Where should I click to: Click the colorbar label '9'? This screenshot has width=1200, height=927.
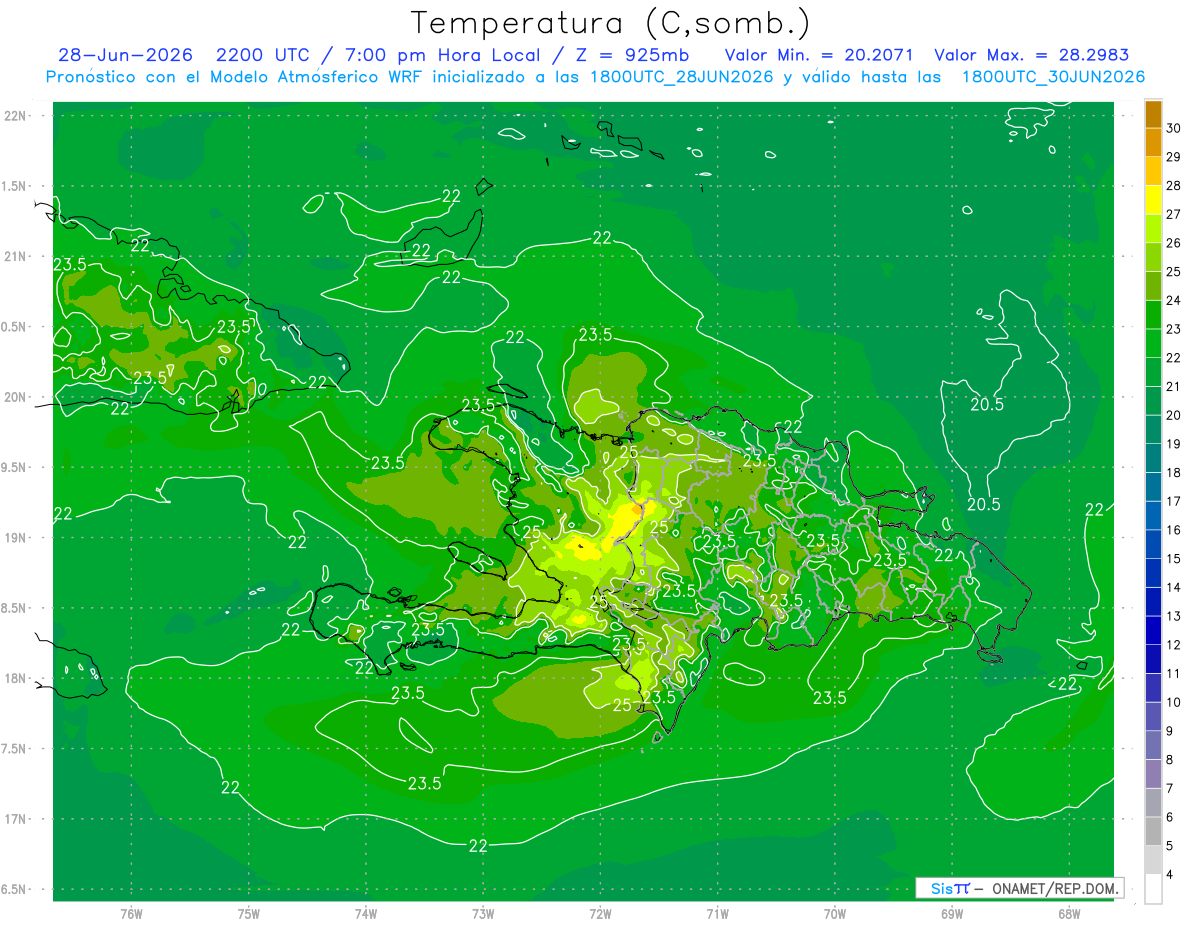point(1172,731)
